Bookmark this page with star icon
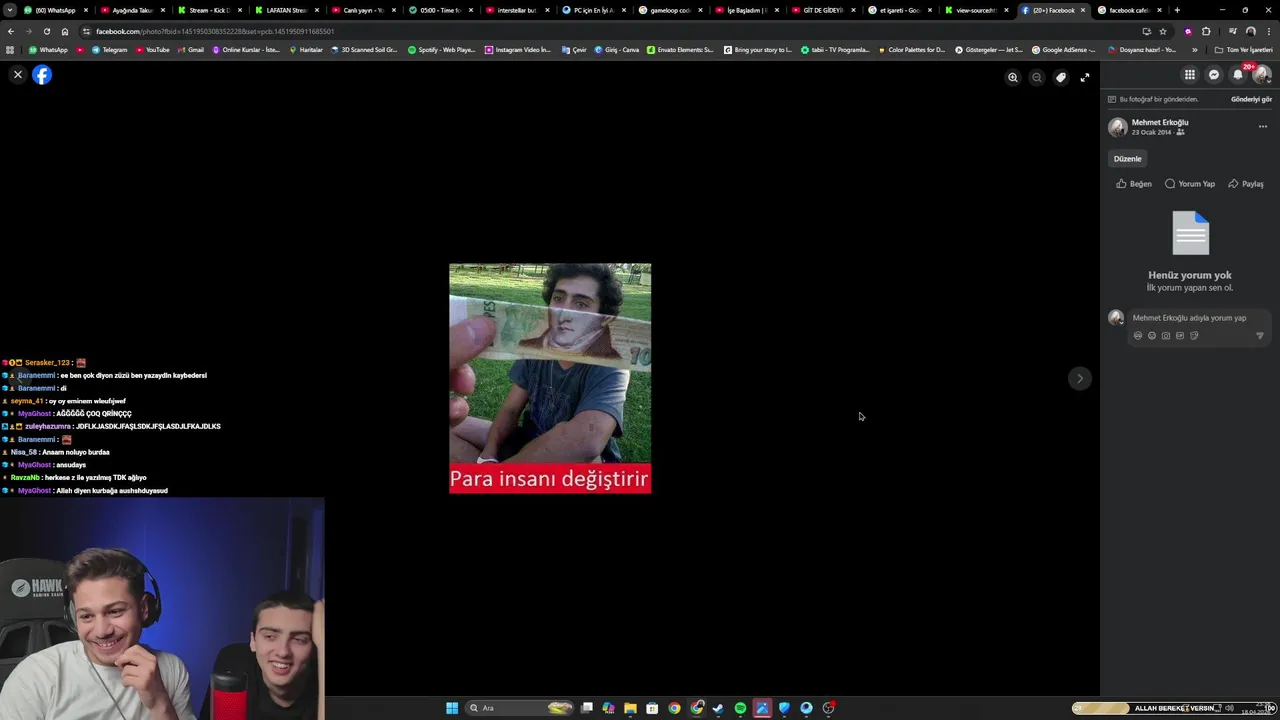Screen dimensions: 1280x720 [1163, 31]
